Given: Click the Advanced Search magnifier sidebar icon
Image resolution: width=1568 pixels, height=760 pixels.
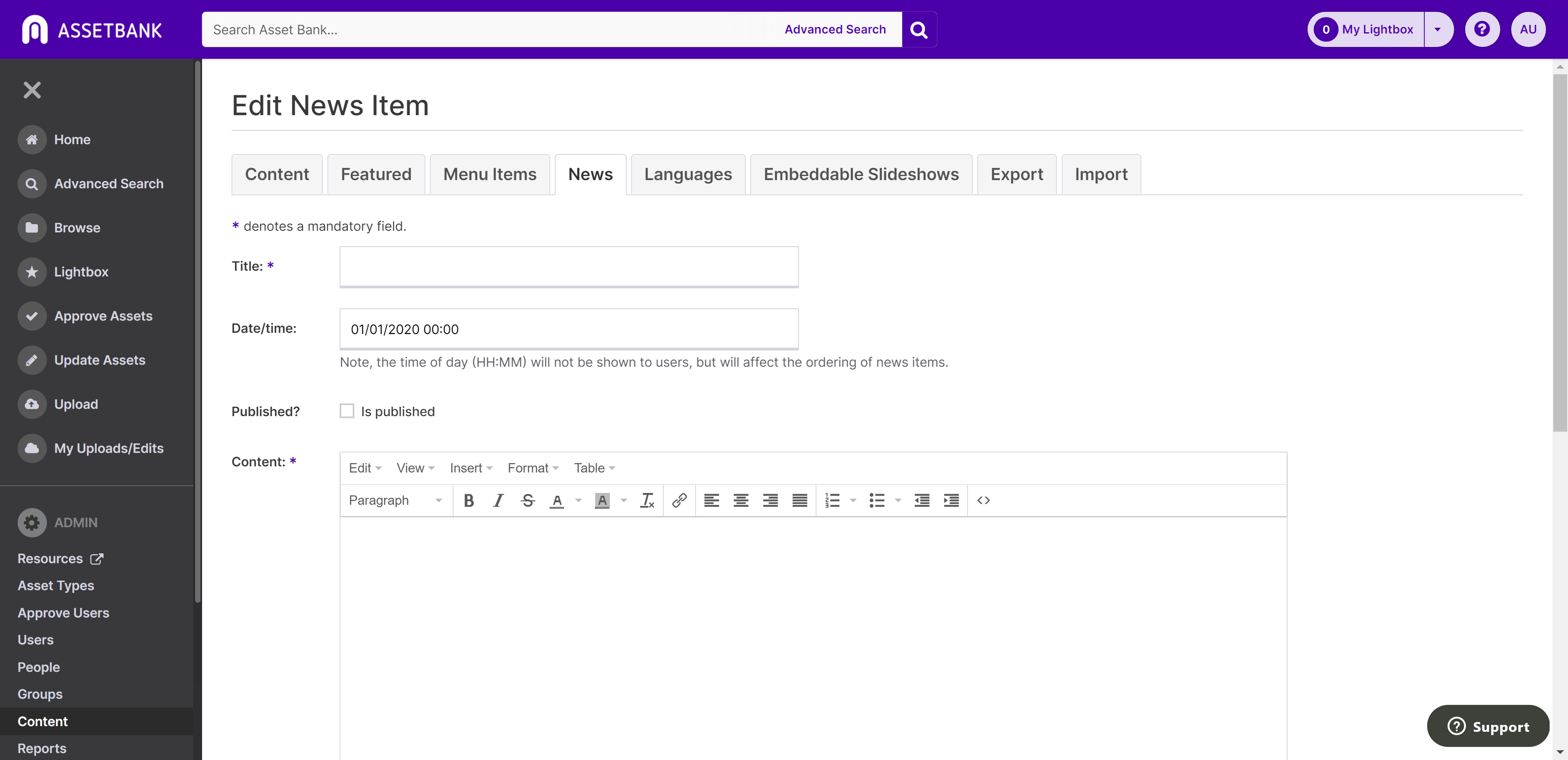Looking at the screenshot, I should (32, 184).
